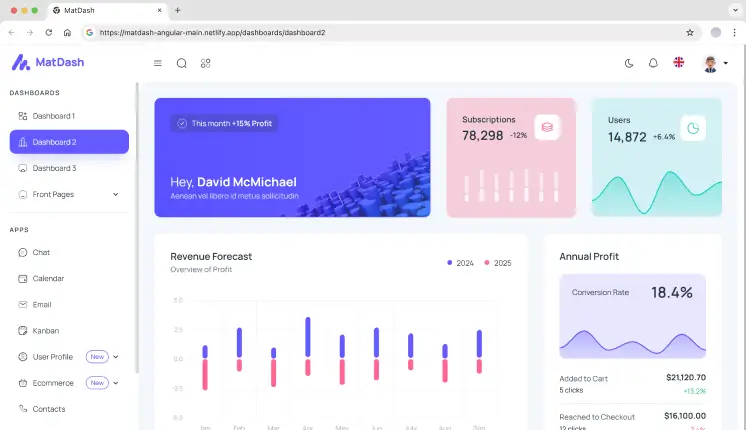Viewport: 746px width, 430px height.
Task: Click the Conversion Rate 18.4% value
Action: [x=672, y=292]
